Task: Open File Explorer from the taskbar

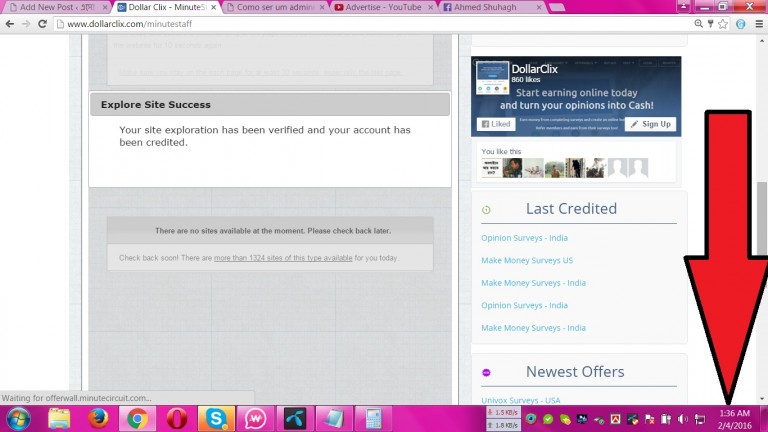Action: [59, 418]
